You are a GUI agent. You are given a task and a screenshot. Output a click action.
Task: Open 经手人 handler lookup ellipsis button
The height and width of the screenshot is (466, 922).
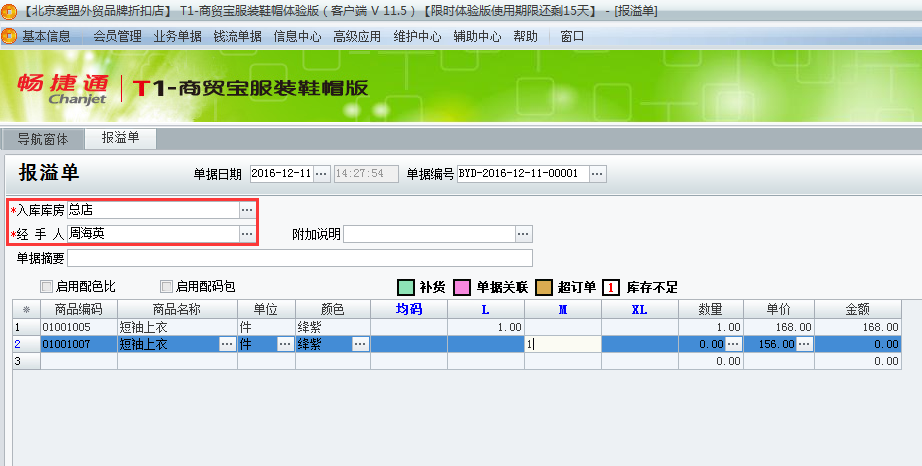pos(247,233)
